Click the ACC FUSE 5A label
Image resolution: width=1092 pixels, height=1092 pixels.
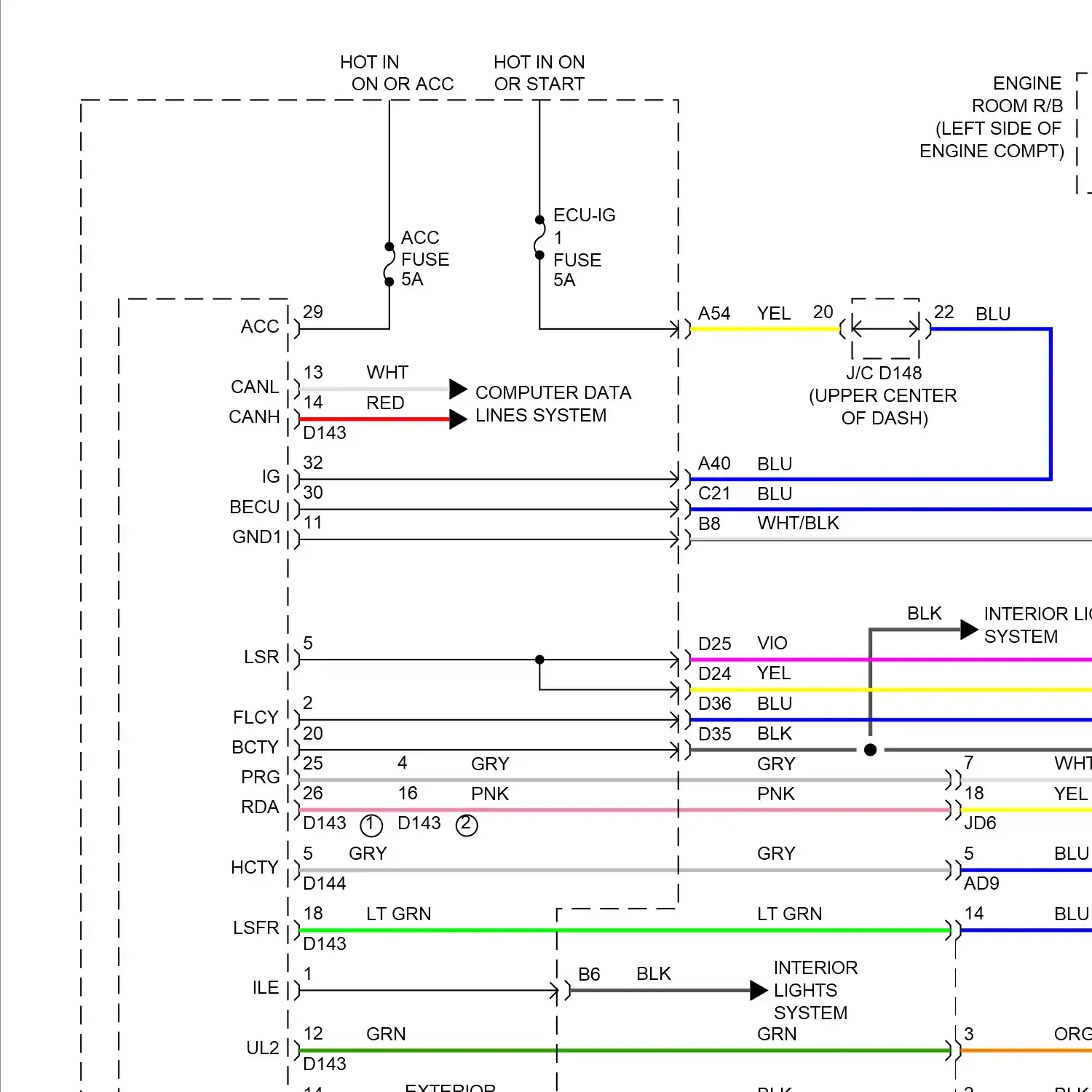tap(425, 258)
